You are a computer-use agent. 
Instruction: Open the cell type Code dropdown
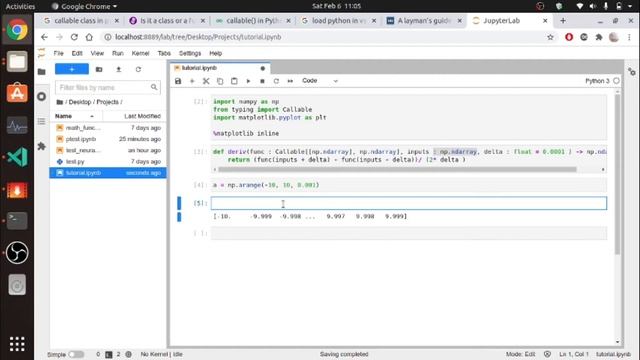(x=320, y=81)
